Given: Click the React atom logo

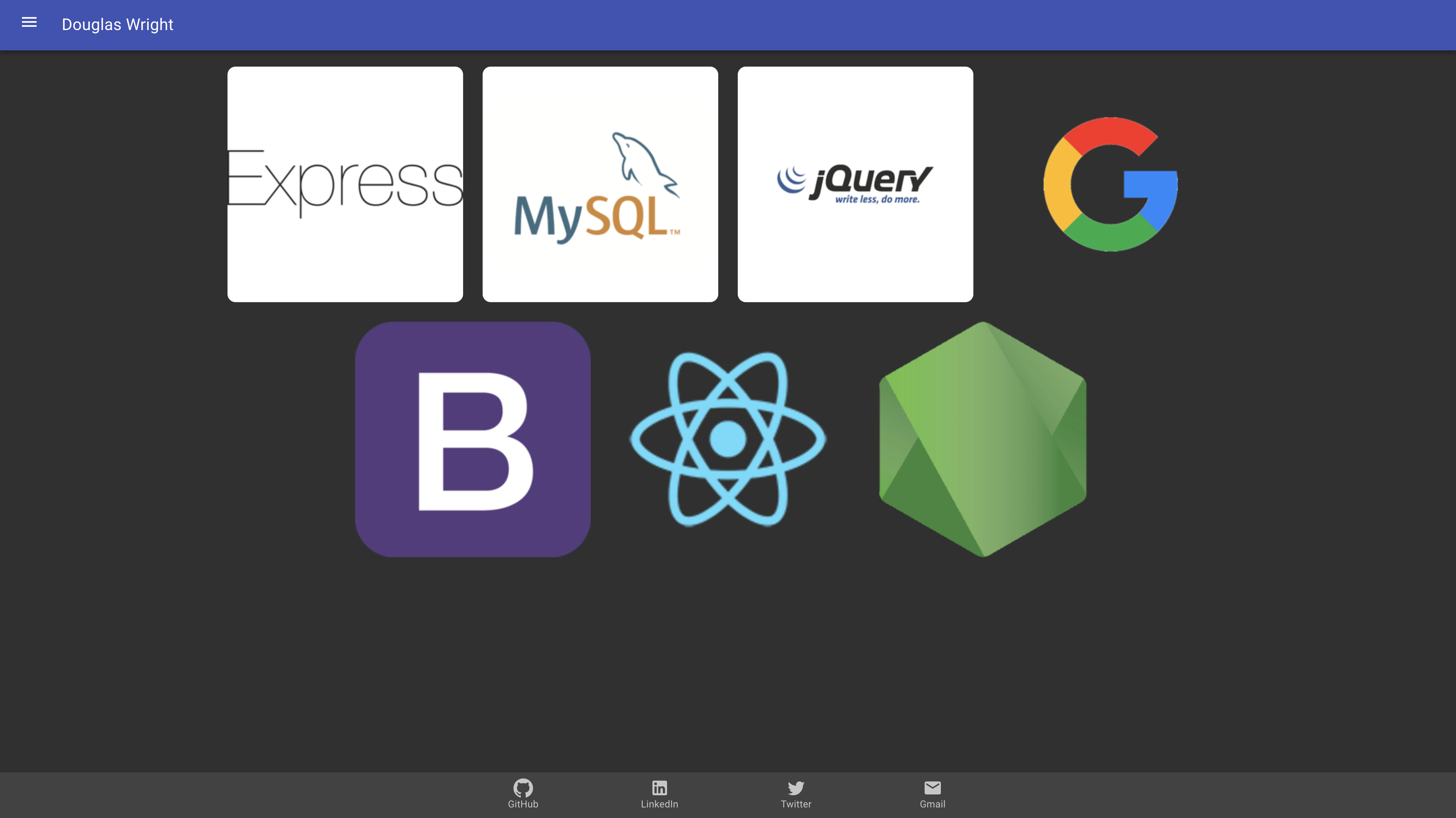Looking at the screenshot, I should click(728, 439).
